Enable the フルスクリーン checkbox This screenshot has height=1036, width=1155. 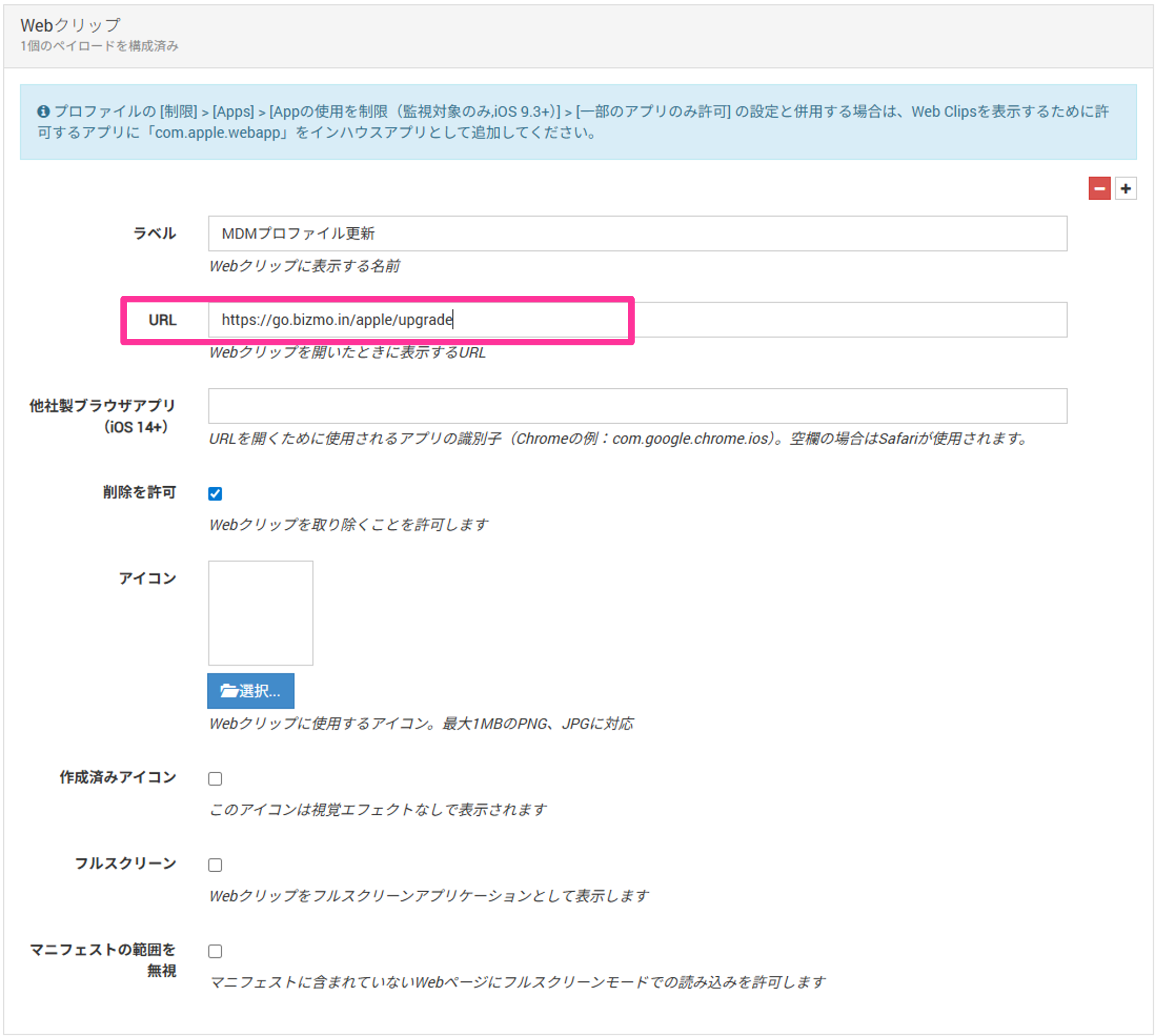click(x=215, y=865)
